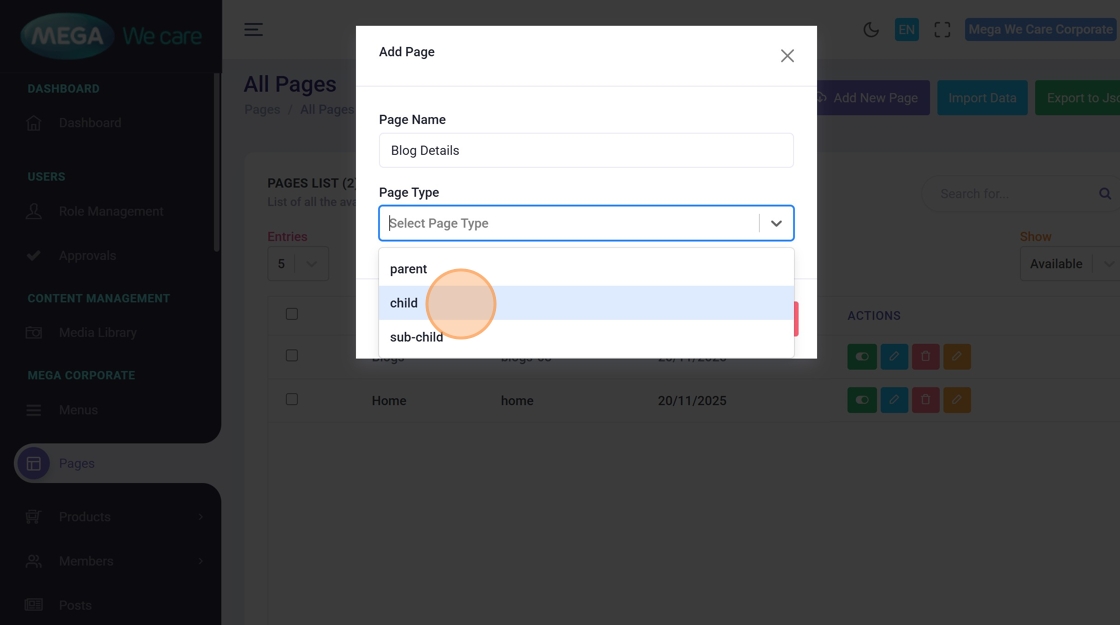Open the Entries per page dropdown
This screenshot has width=1120, height=625.
click(x=298, y=264)
